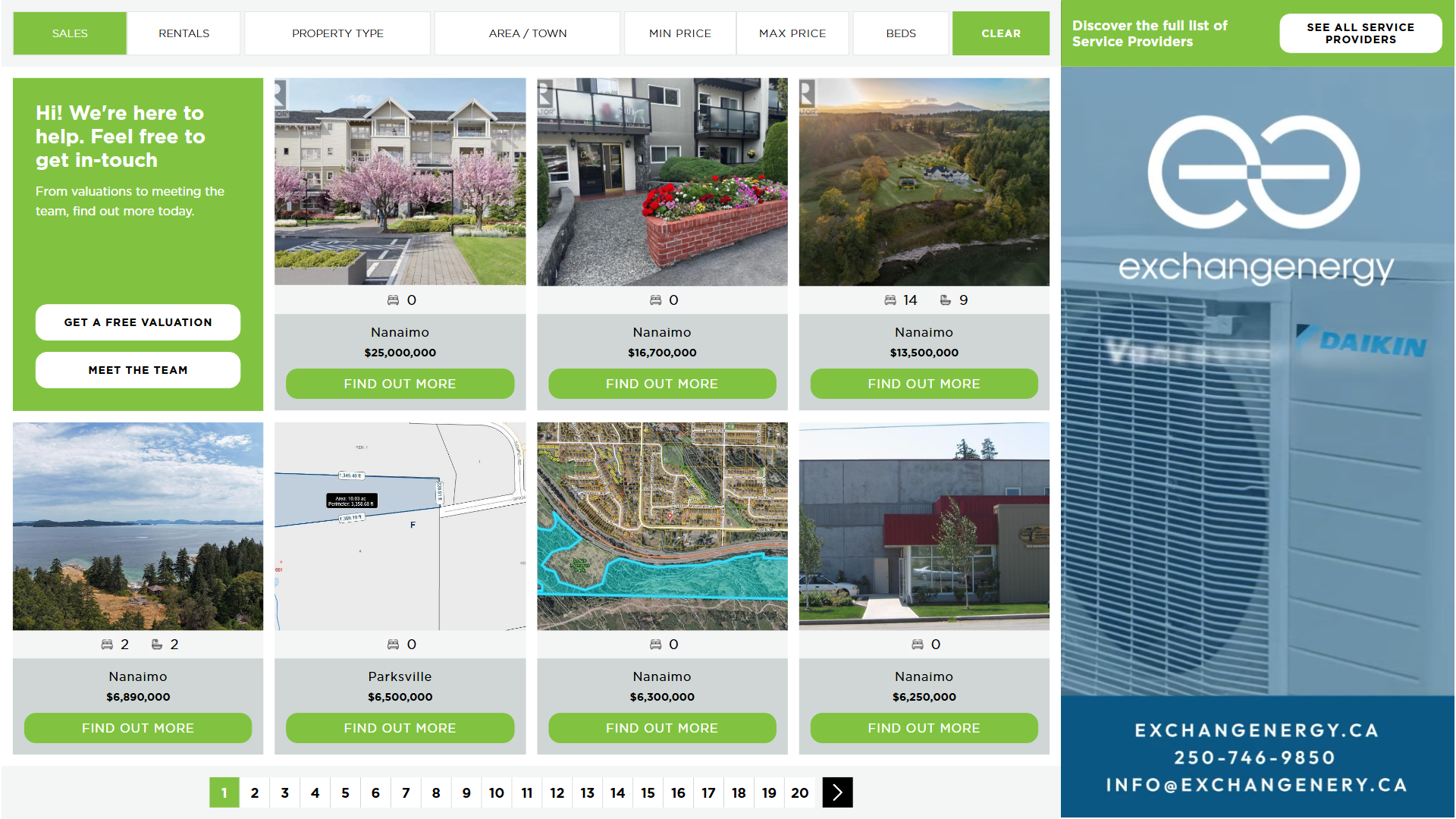
Task: Click bed icon on Parksville listing
Action: pyautogui.click(x=393, y=645)
